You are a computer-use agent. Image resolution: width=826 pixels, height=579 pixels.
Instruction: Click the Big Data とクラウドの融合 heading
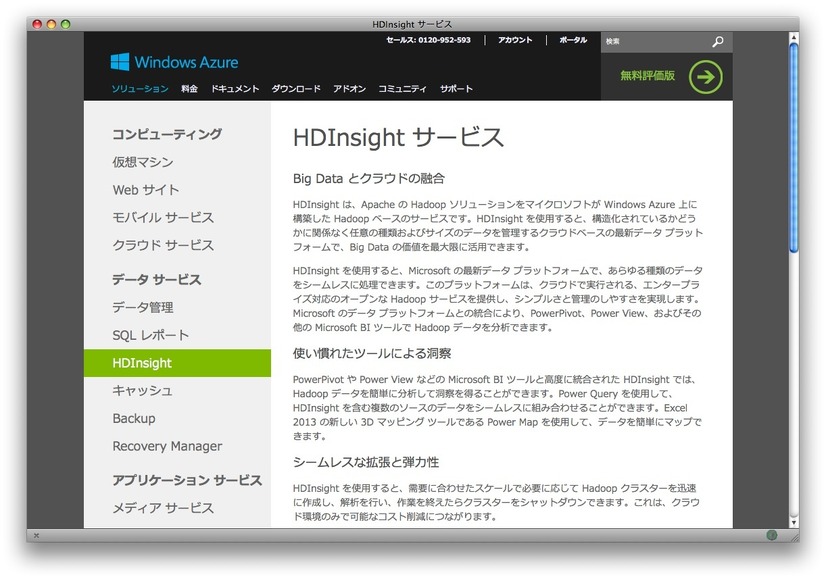pos(369,179)
